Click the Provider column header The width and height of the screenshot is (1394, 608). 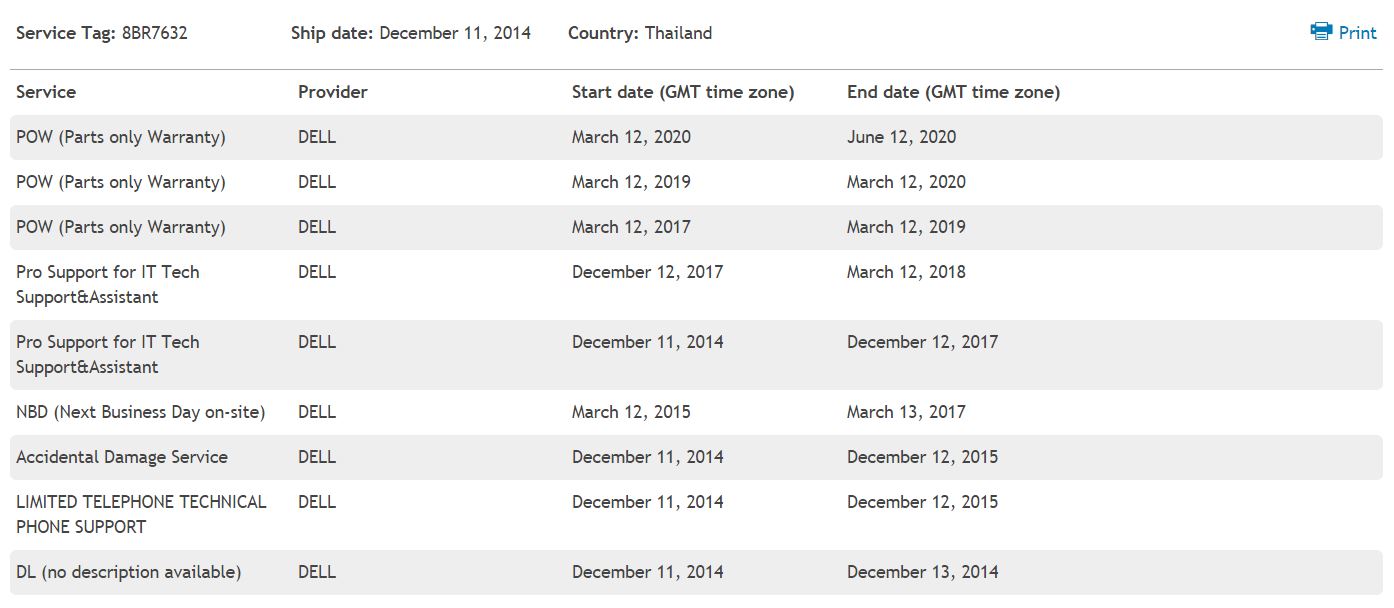(333, 92)
